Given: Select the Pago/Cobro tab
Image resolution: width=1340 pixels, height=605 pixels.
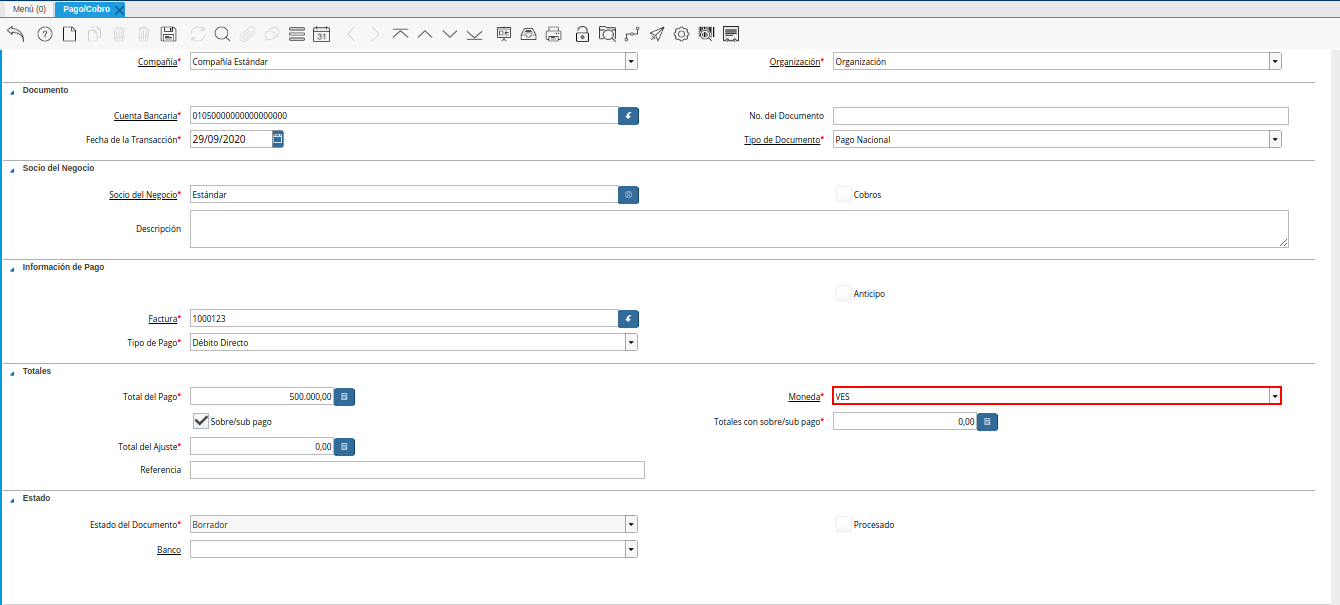Looking at the screenshot, I should coord(87,9).
